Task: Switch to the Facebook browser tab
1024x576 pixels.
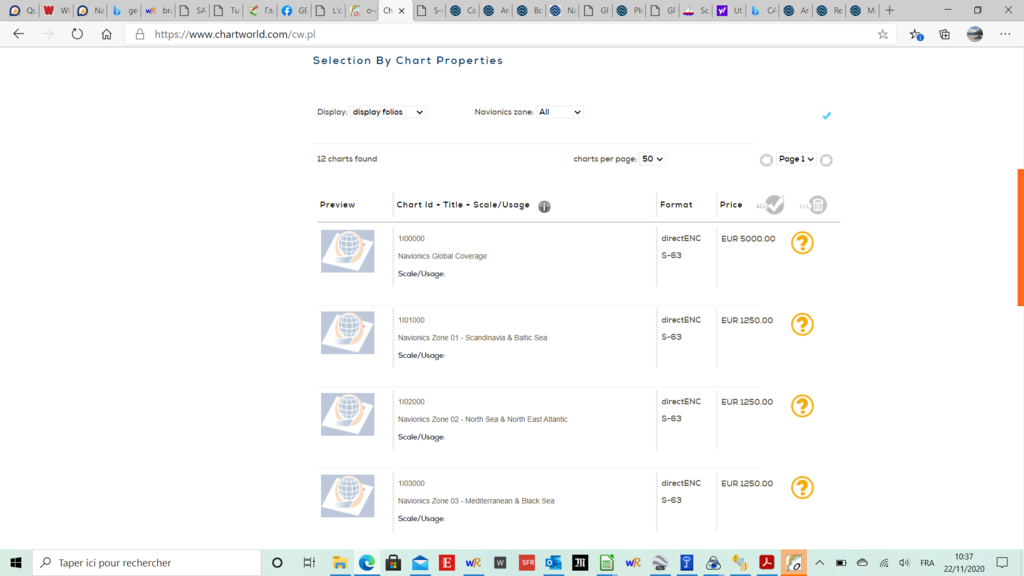Action: point(295,10)
